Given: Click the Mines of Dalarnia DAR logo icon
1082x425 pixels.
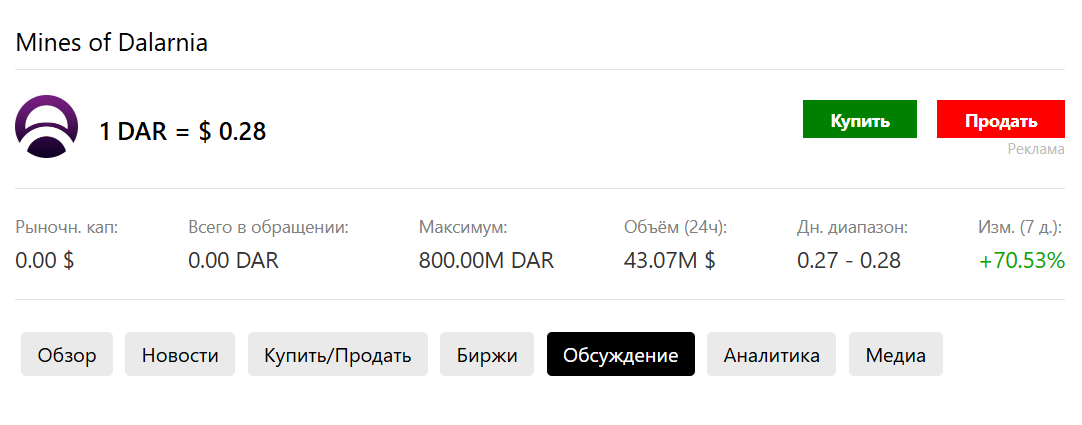Looking at the screenshot, I should pyautogui.click(x=46, y=127).
